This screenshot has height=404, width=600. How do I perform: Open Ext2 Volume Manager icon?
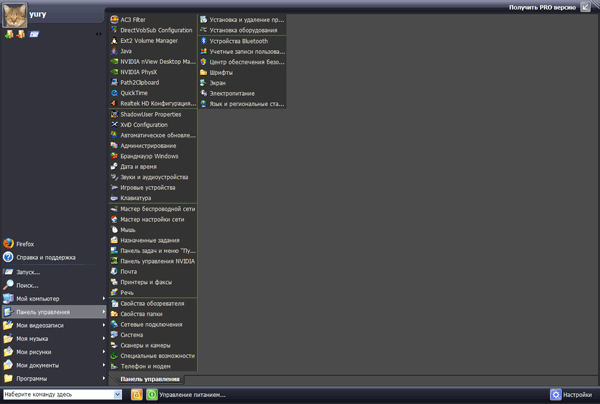click(114, 40)
